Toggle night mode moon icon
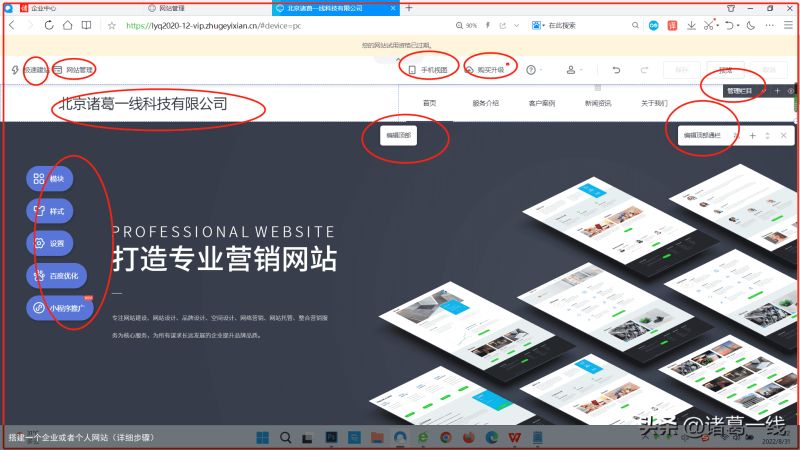This screenshot has height=450, width=800. coord(751,25)
